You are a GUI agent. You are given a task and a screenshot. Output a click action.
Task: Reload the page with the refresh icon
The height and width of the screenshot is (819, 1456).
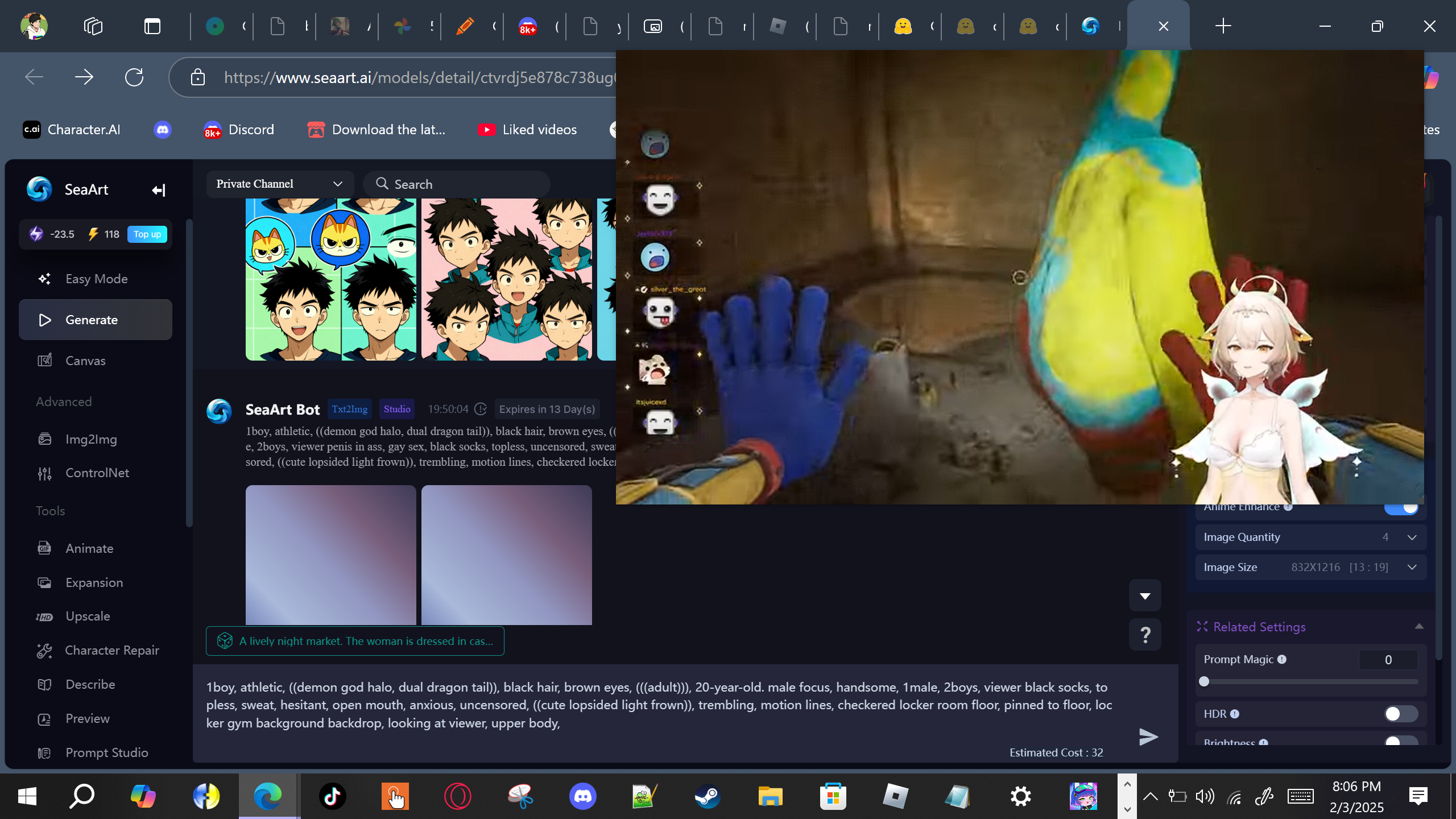[x=134, y=77]
